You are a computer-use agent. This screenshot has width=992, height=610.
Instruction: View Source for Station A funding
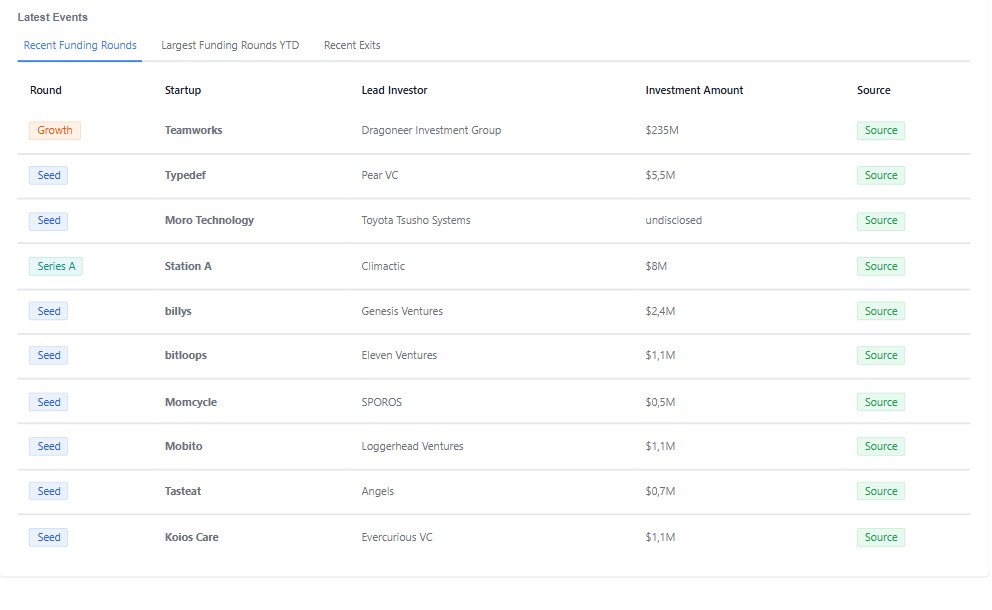(x=881, y=266)
